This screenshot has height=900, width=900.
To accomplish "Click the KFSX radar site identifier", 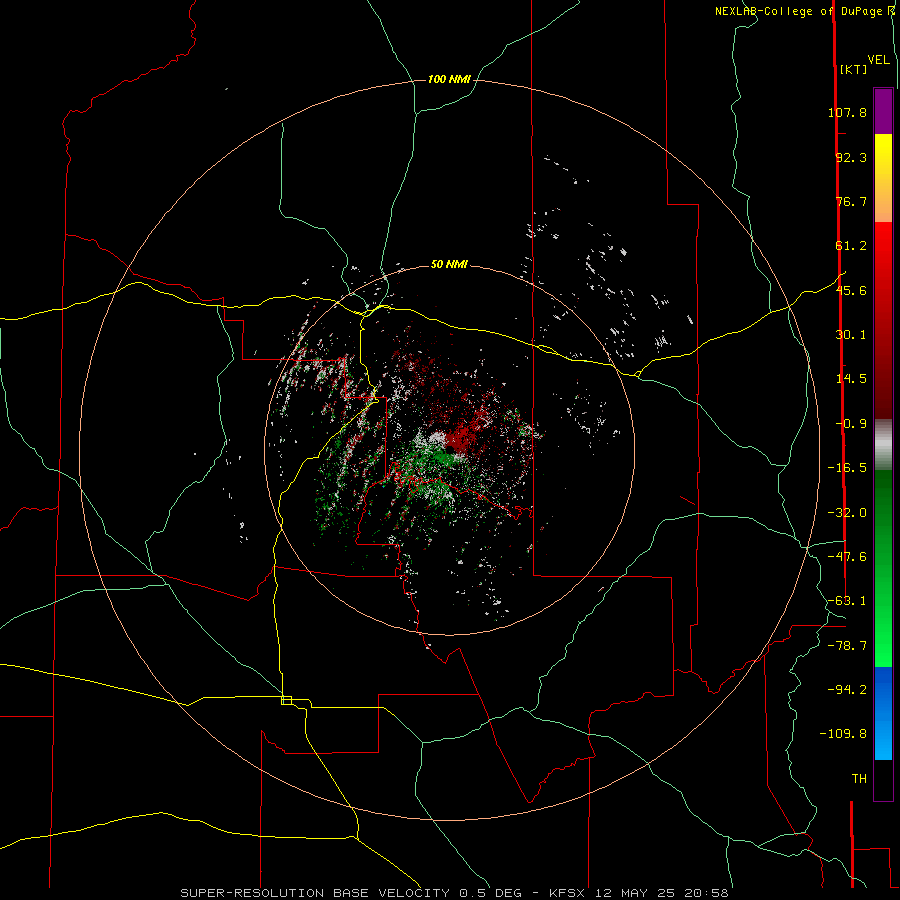I will tap(569, 893).
